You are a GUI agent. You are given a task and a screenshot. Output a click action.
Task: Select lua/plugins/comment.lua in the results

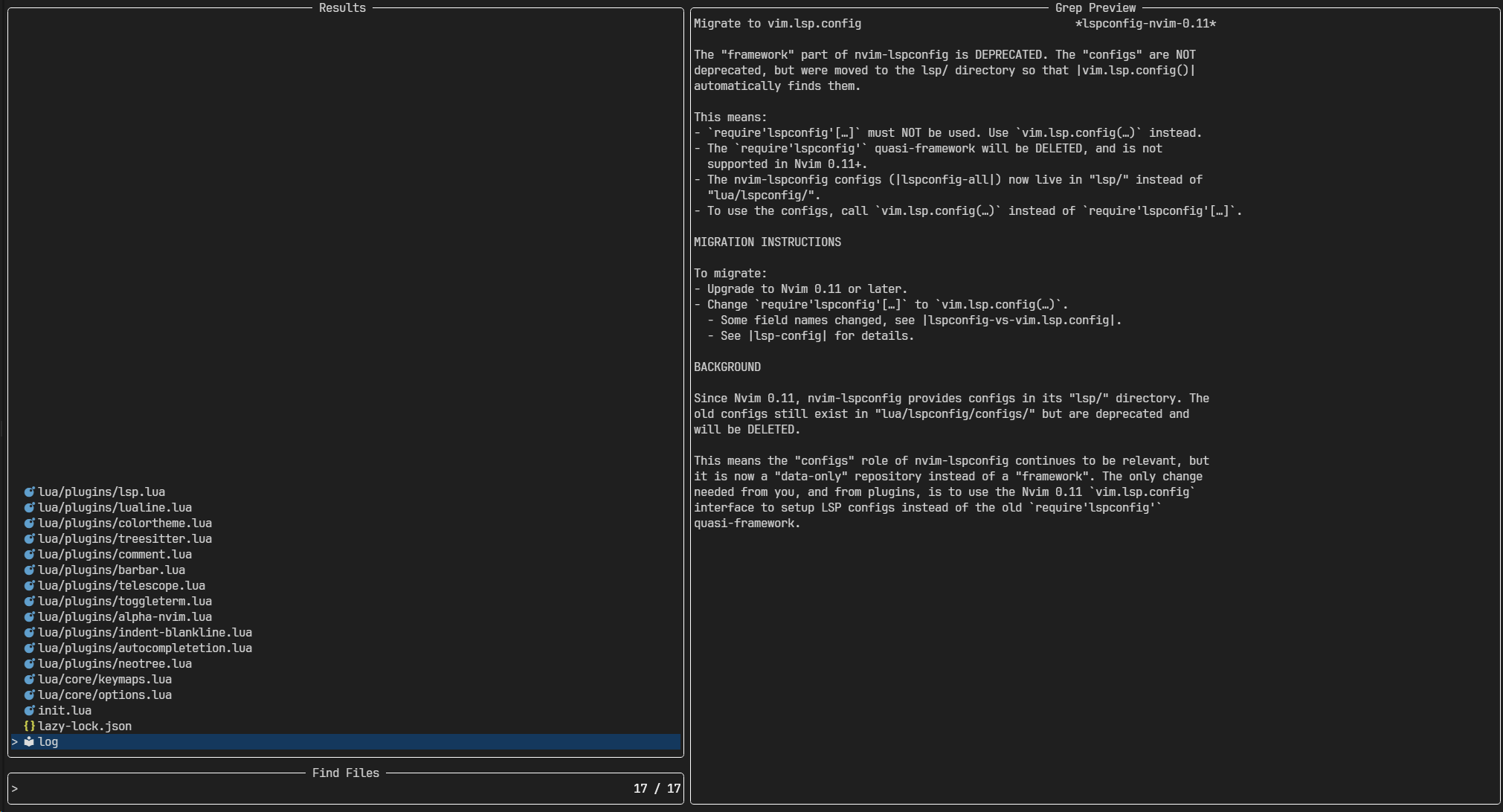115,554
